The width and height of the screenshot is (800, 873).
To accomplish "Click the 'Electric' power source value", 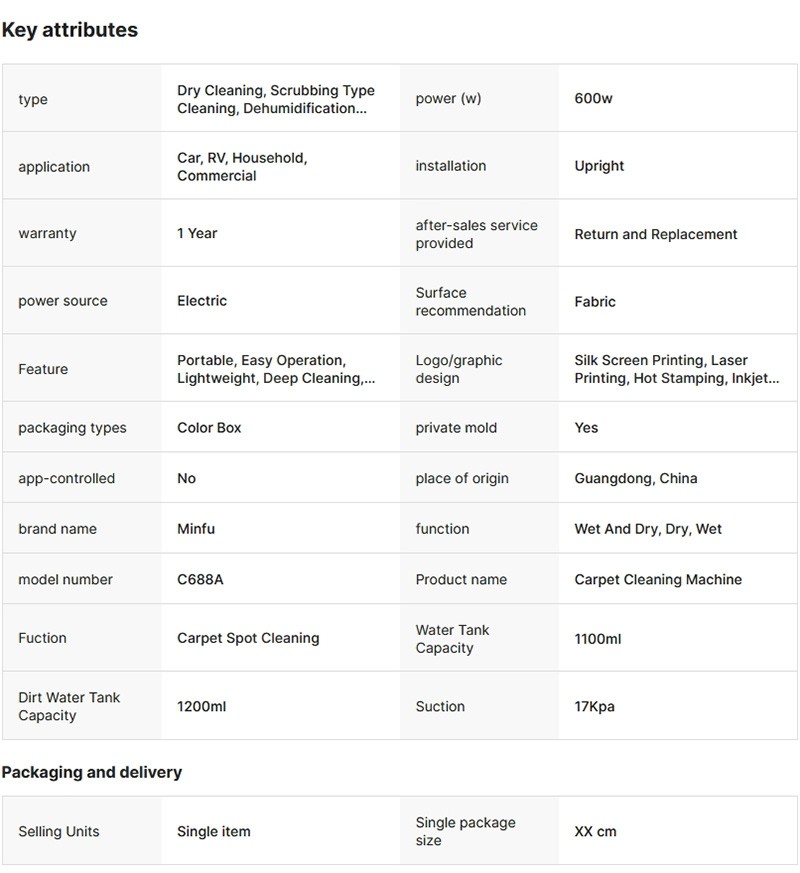I will coord(202,301).
